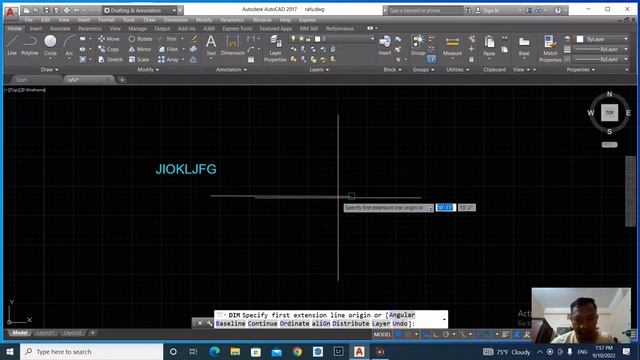Click the Plot printer icon in quick access
This screenshot has width=640, height=360.
click(67, 10)
